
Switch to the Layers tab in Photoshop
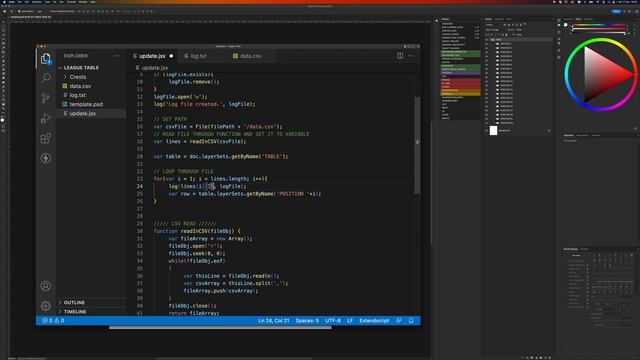[489, 19]
